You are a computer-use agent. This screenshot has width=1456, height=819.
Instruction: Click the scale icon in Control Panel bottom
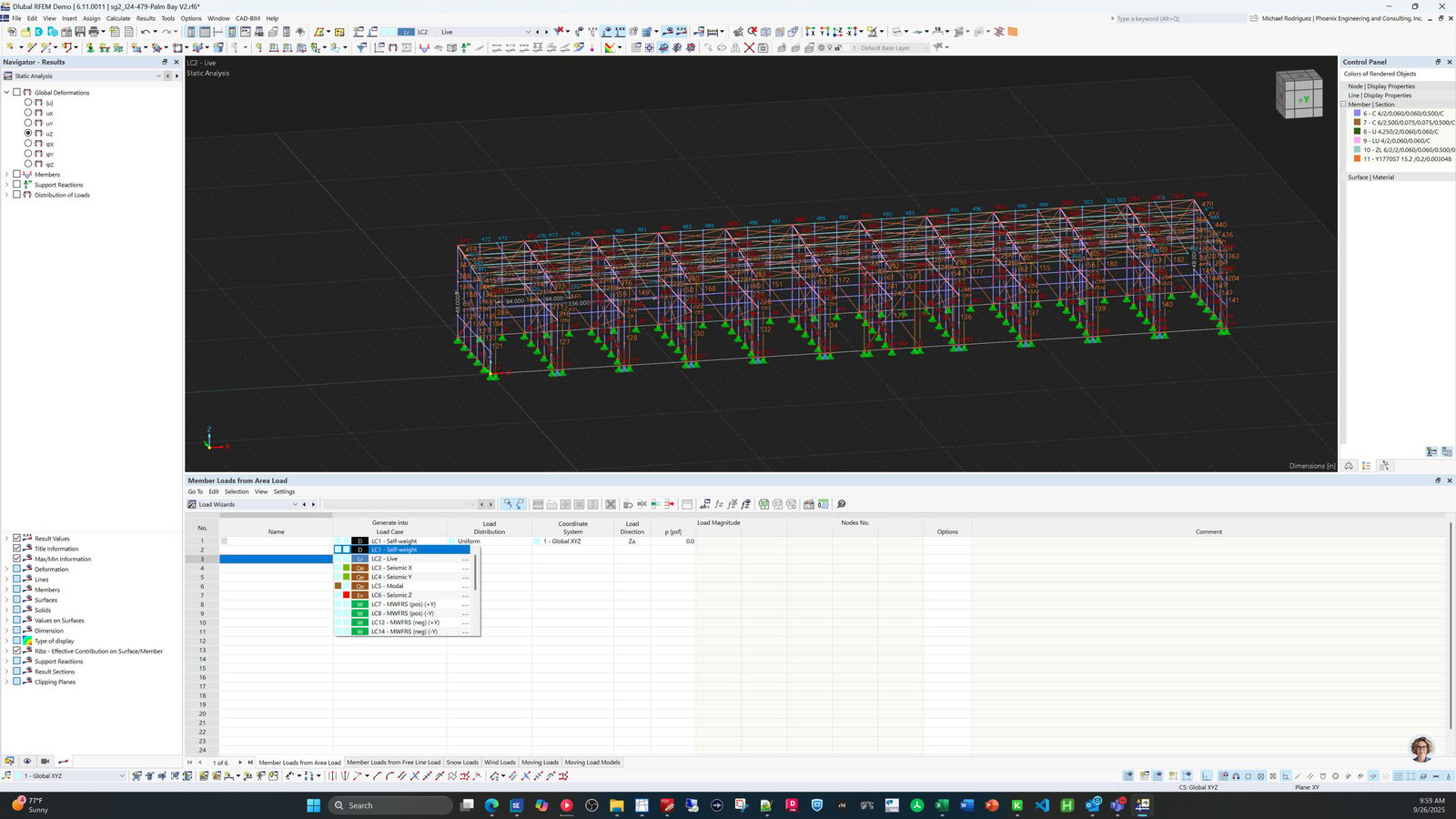(x=1349, y=466)
